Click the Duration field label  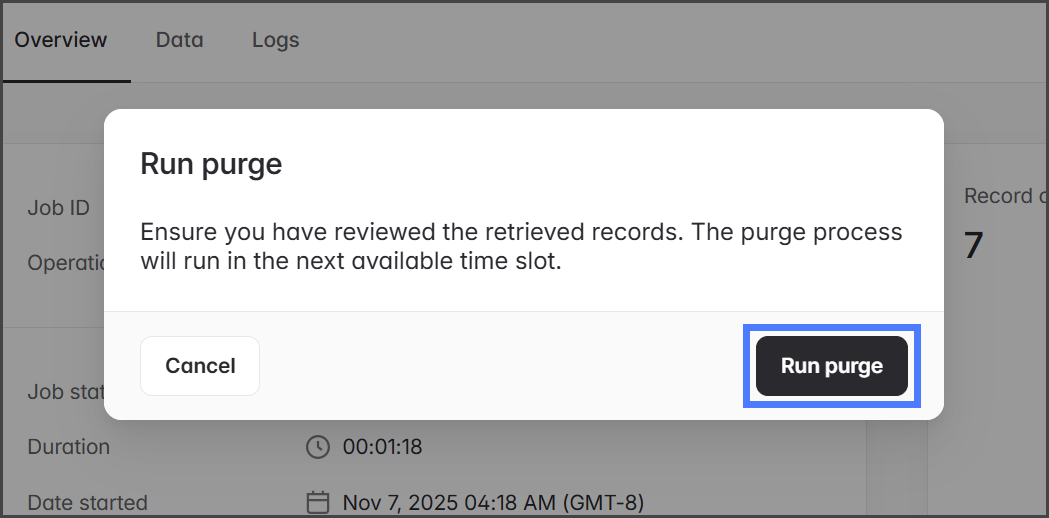point(68,447)
